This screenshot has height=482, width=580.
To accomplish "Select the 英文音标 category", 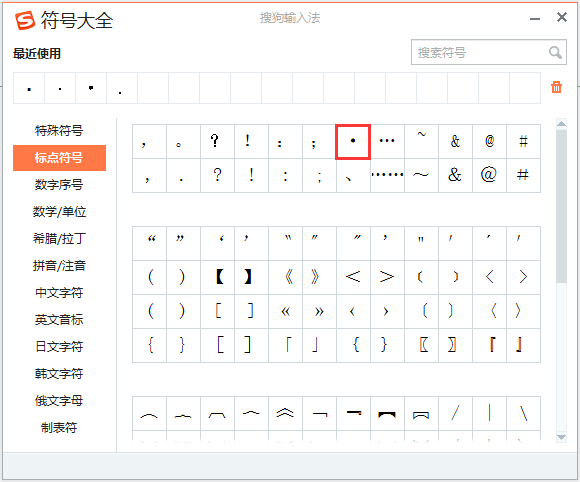I will [59, 320].
